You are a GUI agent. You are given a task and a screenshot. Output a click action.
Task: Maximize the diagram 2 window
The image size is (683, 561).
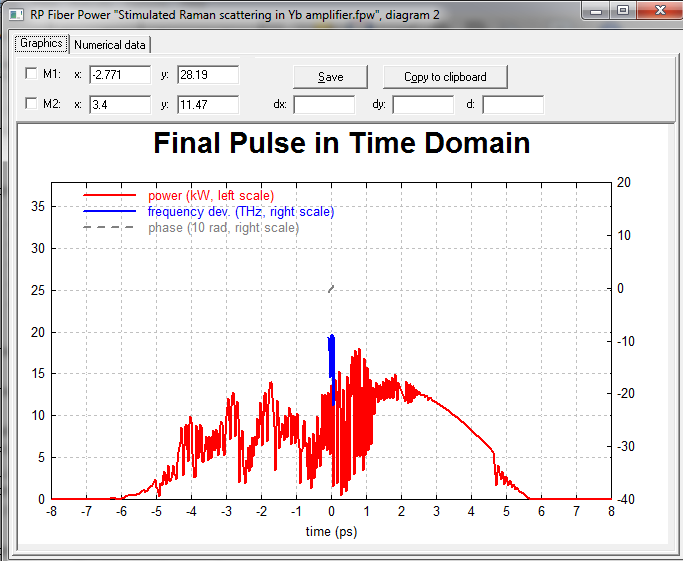[623, 11]
